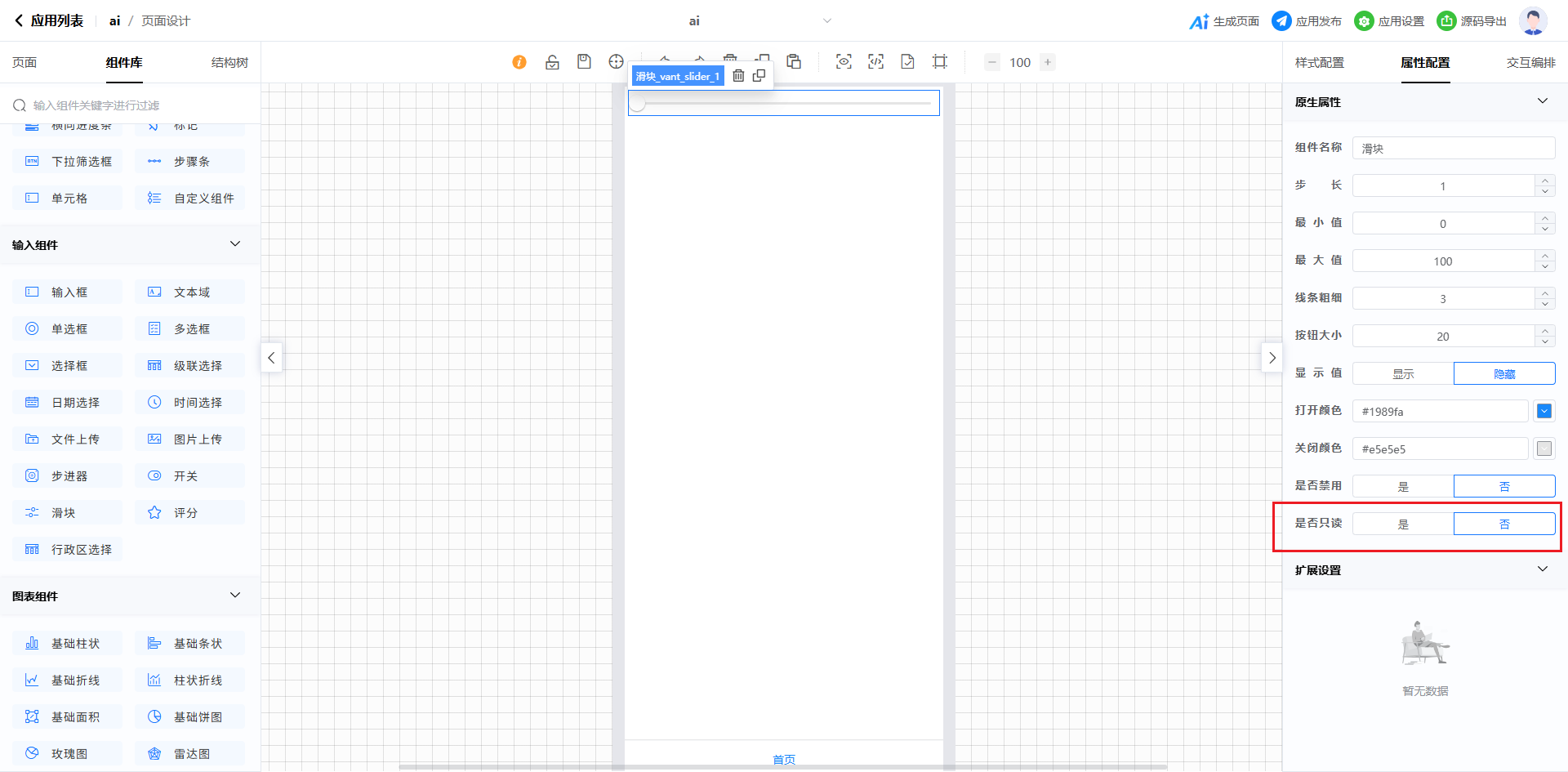Switch to the 结构树 tab

pos(229,63)
